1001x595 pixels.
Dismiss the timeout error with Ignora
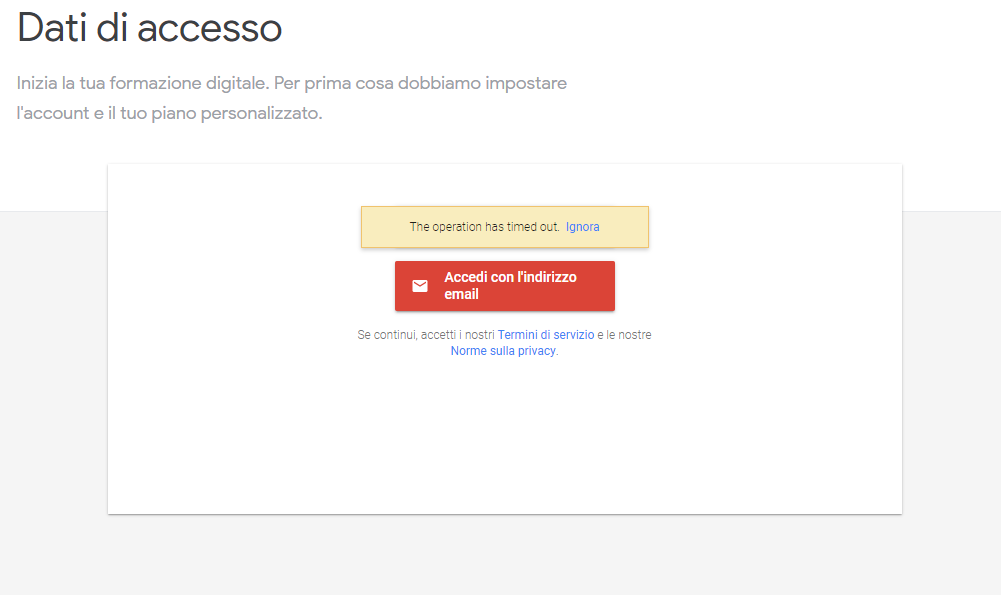coord(582,227)
